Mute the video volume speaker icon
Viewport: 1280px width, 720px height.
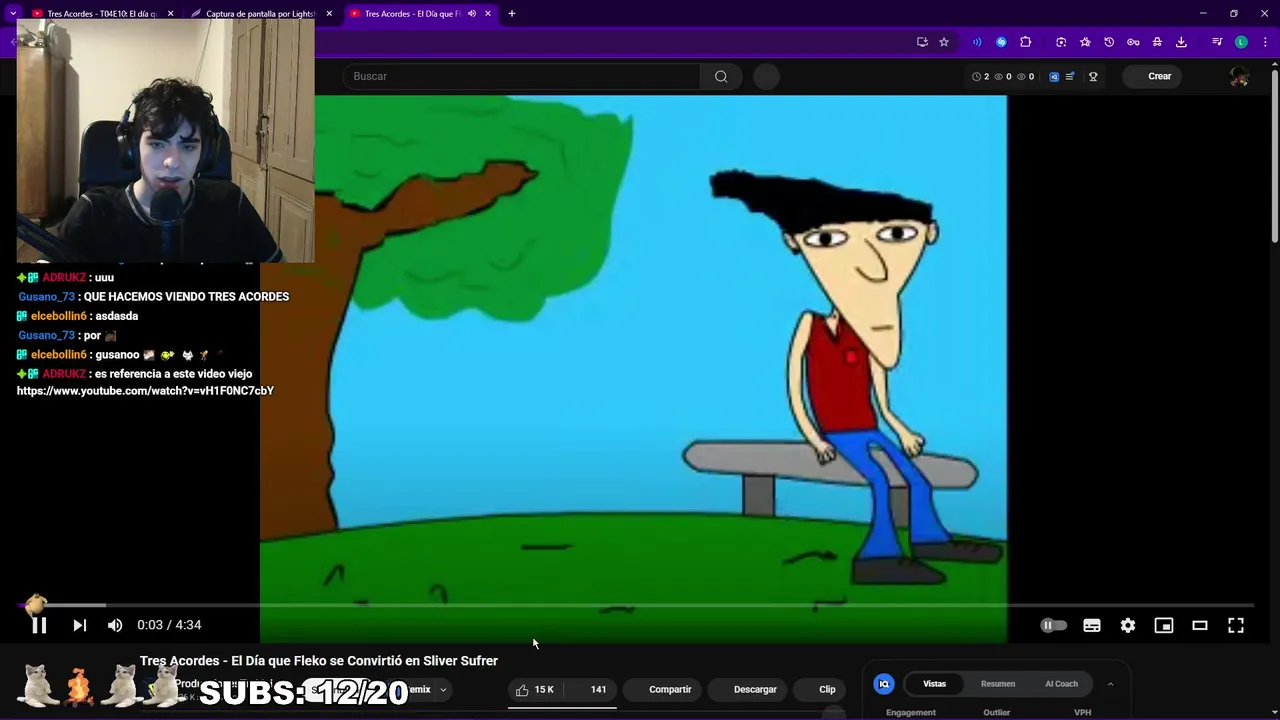coord(115,625)
